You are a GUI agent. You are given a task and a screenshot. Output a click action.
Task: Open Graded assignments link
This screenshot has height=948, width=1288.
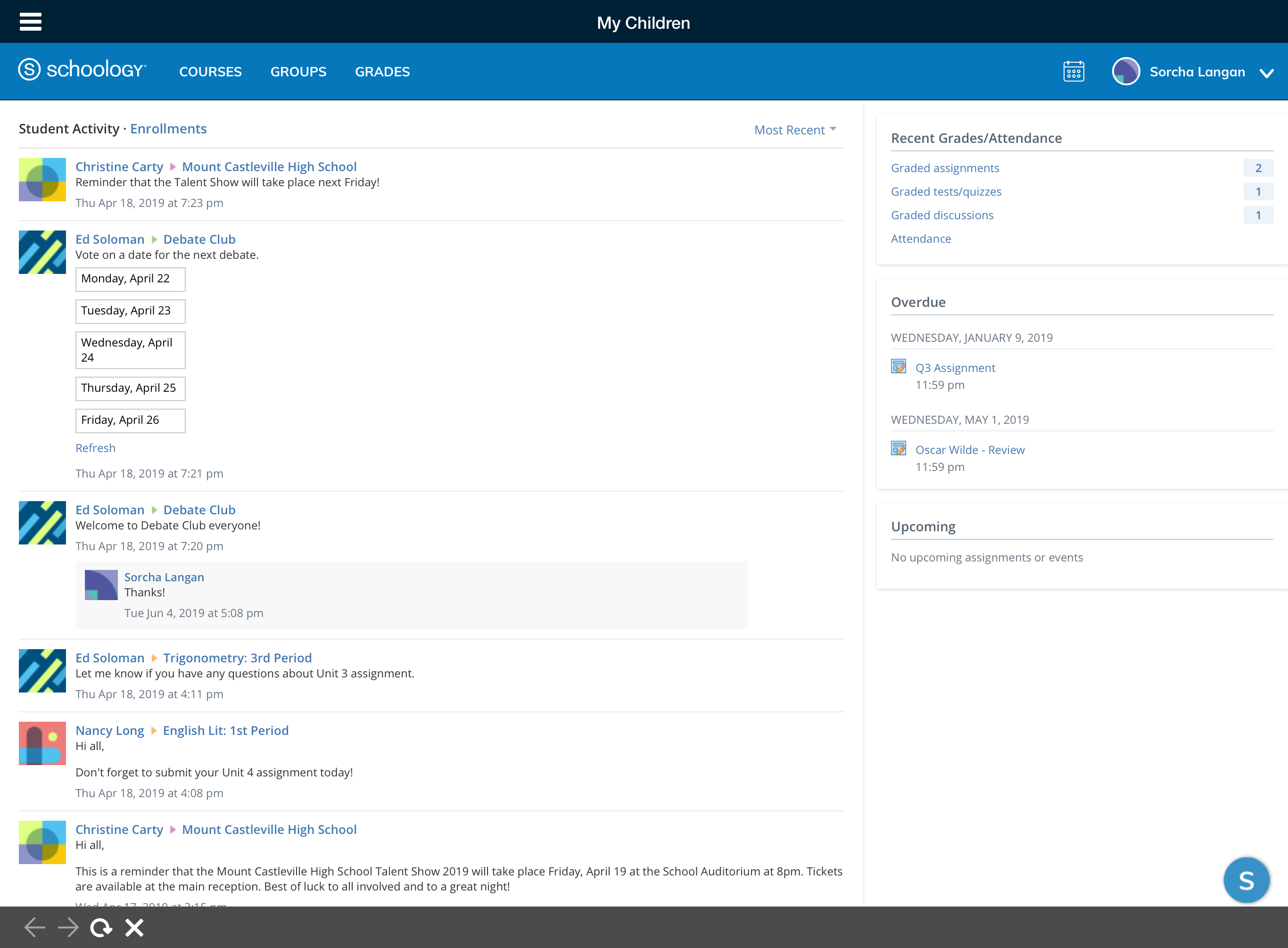pos(945,168)
